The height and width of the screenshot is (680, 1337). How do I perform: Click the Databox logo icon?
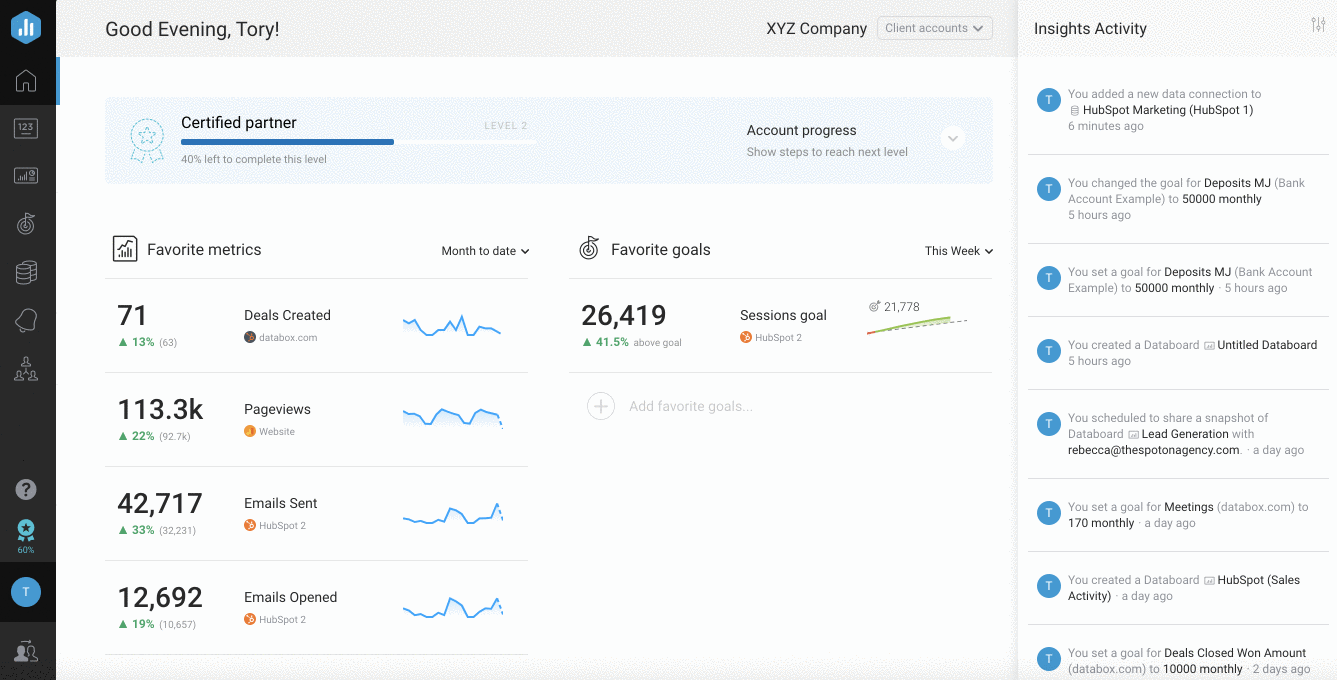[27, 28]
